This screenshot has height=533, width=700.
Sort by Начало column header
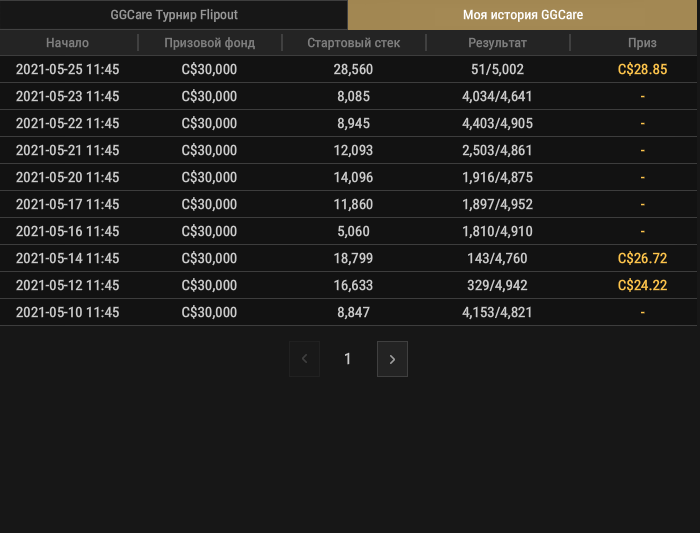click(x=67, y=43)
